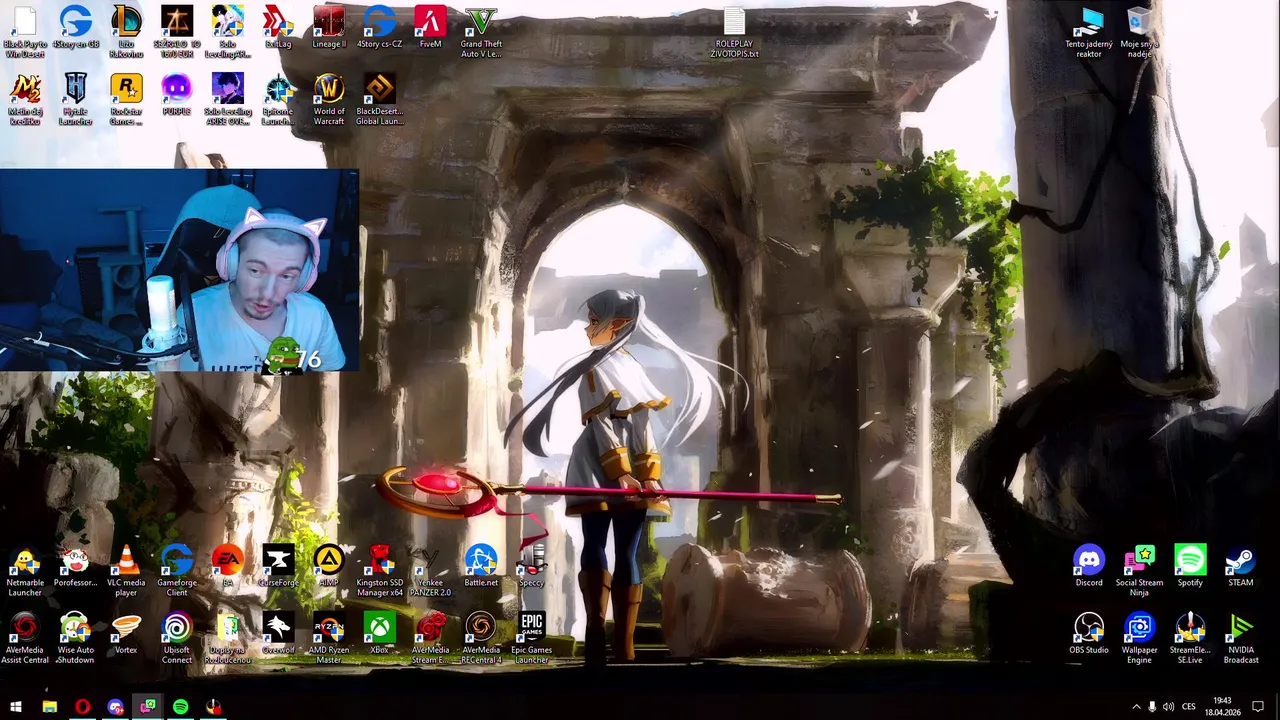Select the Tento jaderný reaktor icon
The width and height of the screenshot is (1280, 720).
pyautogui.click(x=1089, y=32)
